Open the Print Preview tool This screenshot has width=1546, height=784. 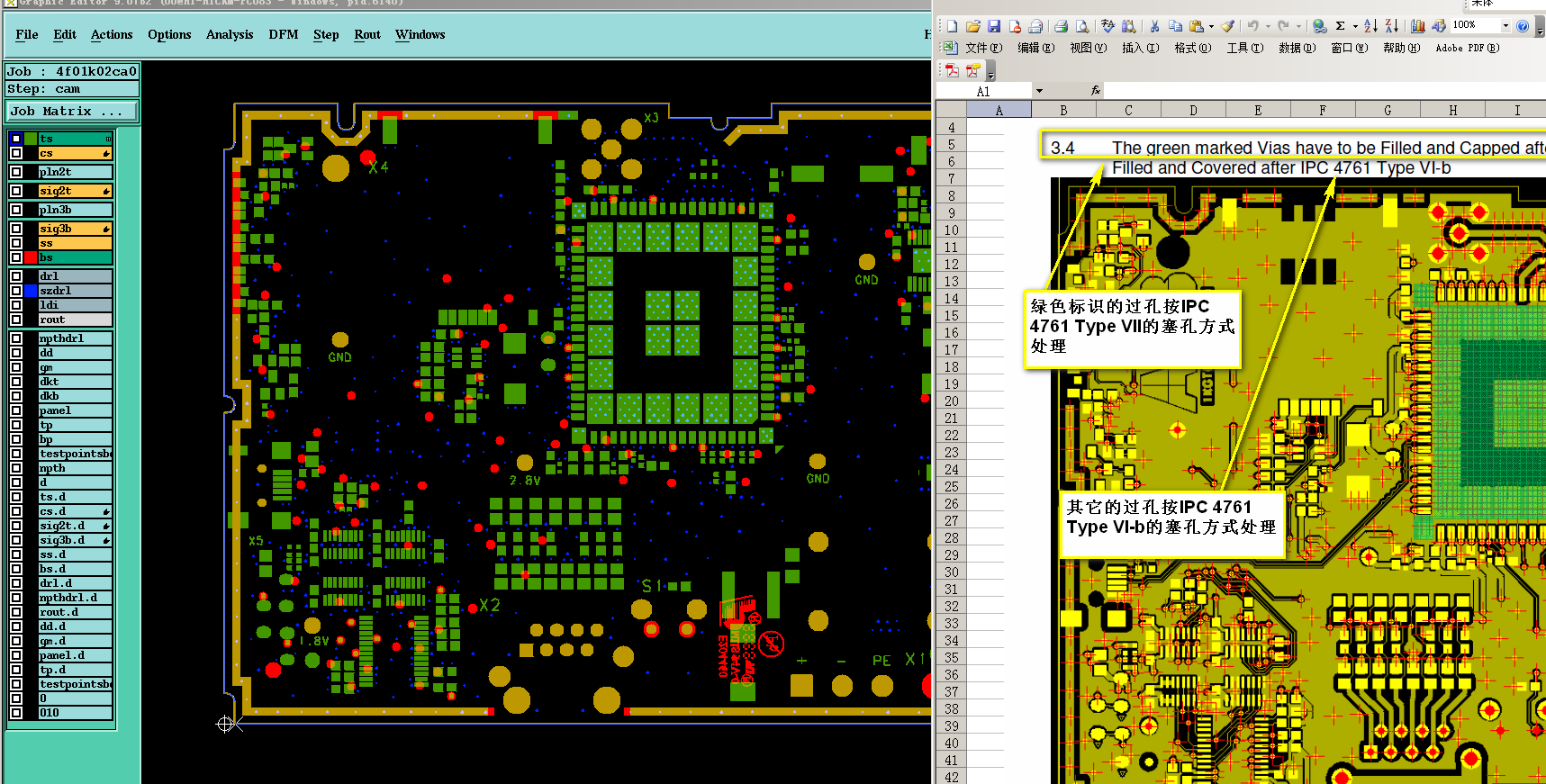(x=1082, y=26)
